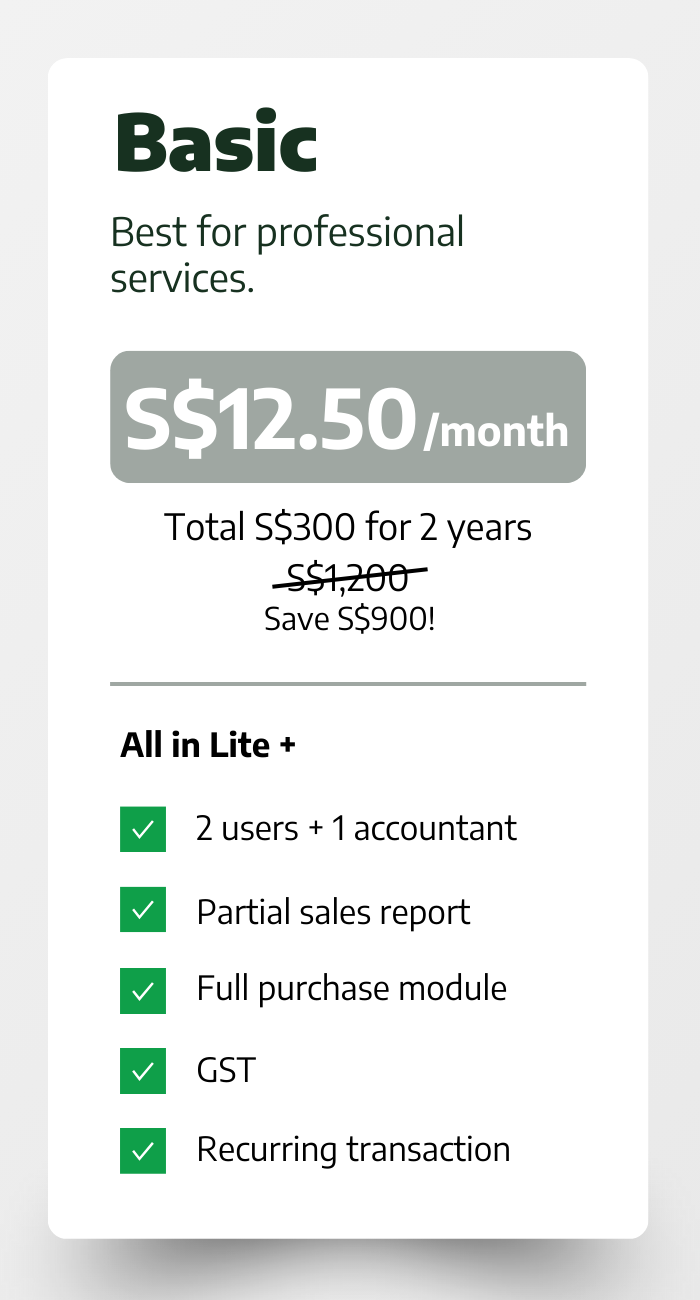Click the green checkmark beside 2 users + 1 accountant

pyautogui.click(x=143, y=829)
